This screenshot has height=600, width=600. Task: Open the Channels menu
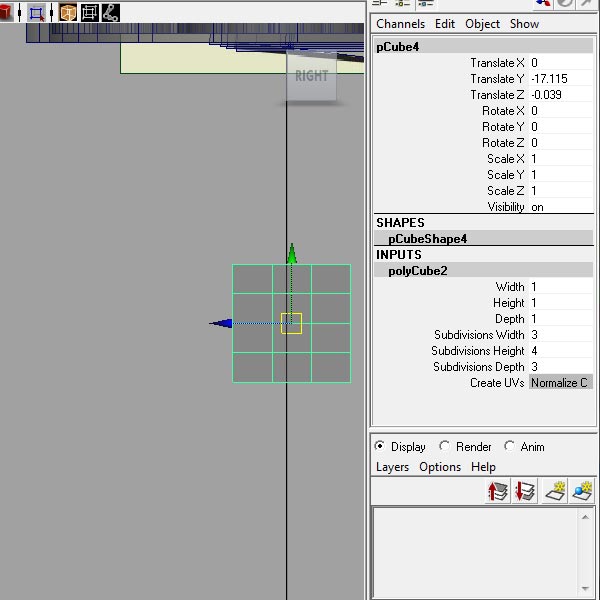tap(400, 24)
